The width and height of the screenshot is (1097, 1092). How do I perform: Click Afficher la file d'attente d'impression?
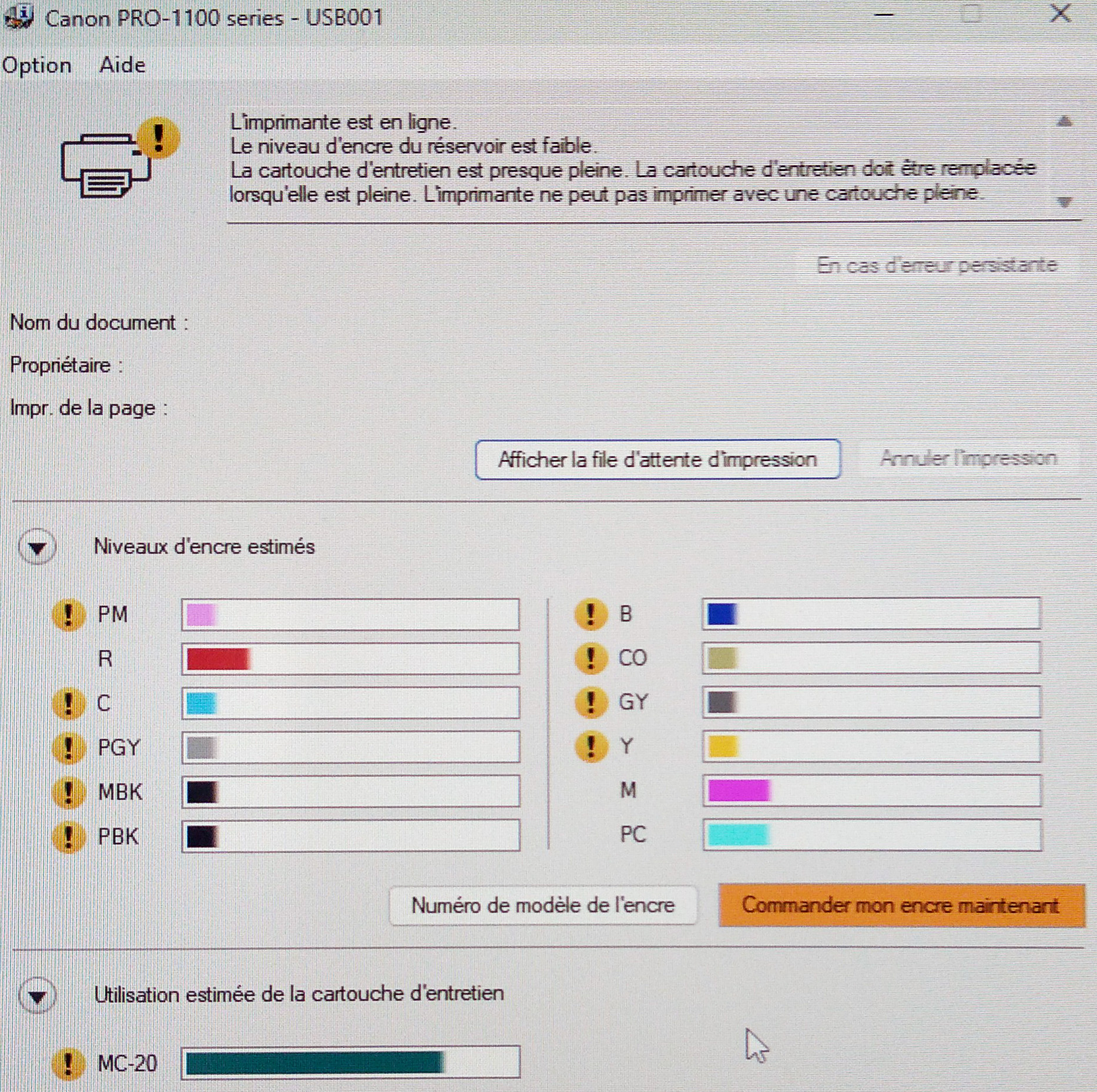(657, 459)
